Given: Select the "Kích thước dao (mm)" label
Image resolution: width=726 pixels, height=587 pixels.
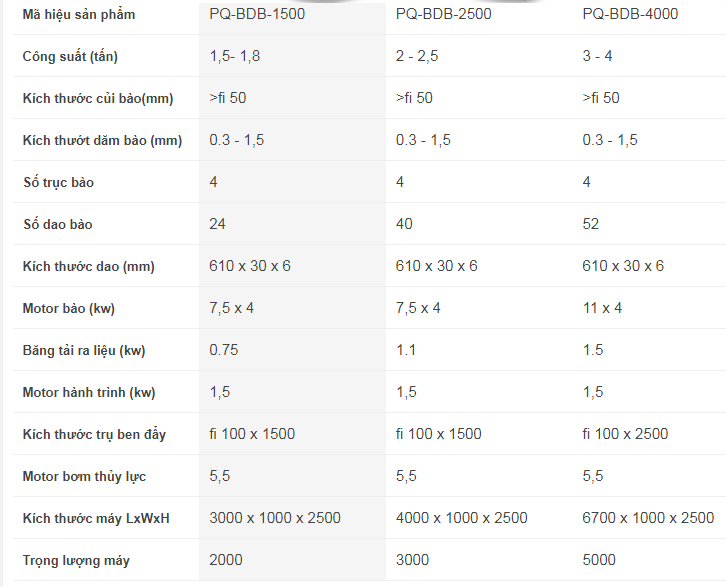Looking at the screenshot, I should click(x=89, y=267).
